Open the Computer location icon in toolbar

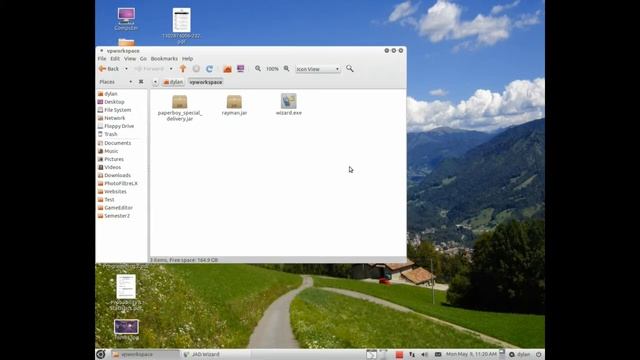(x=240, y=69)
